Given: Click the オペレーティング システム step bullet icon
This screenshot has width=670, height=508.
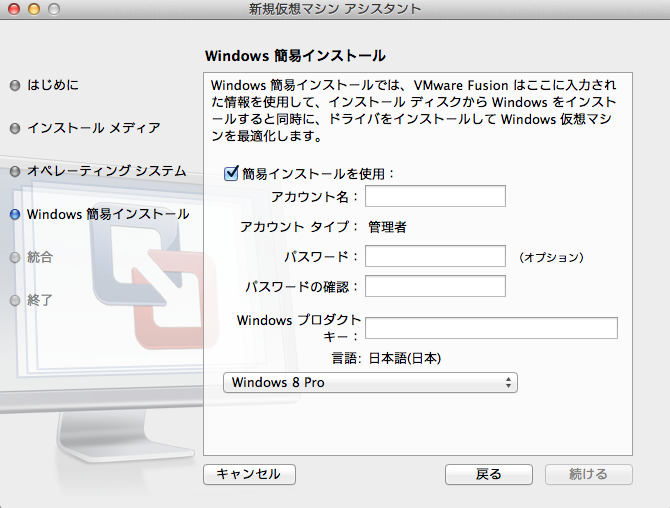Looking at the screenshot, I should [x=15, y=172].
